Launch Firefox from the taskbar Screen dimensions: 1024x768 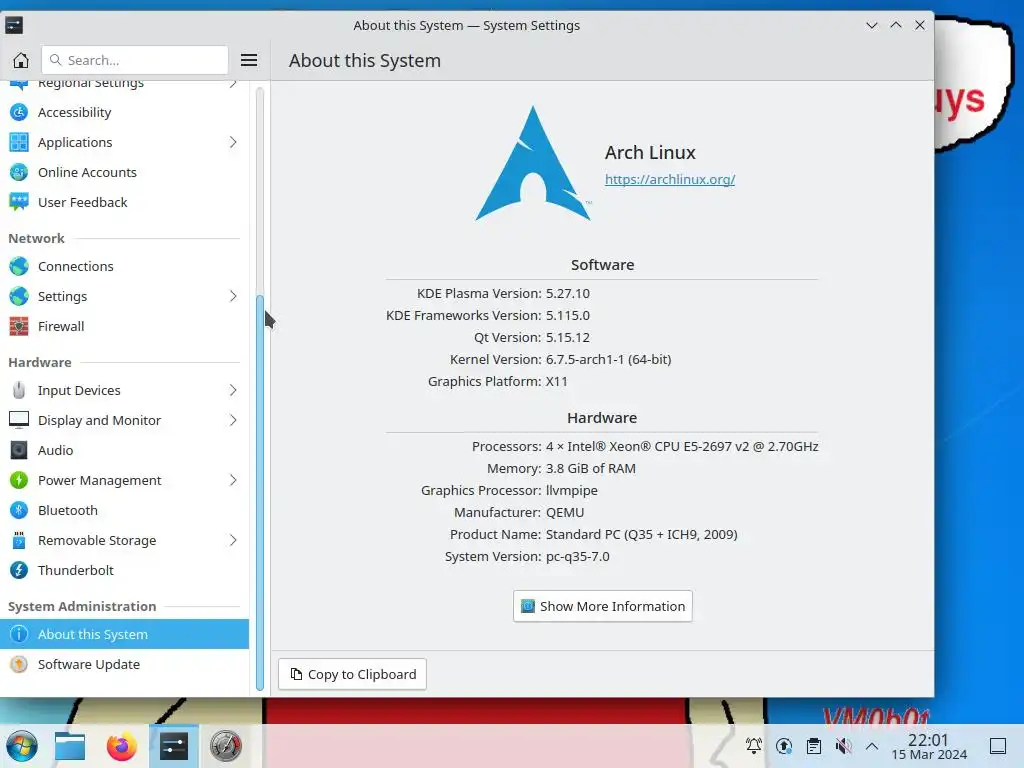[121, 746]
